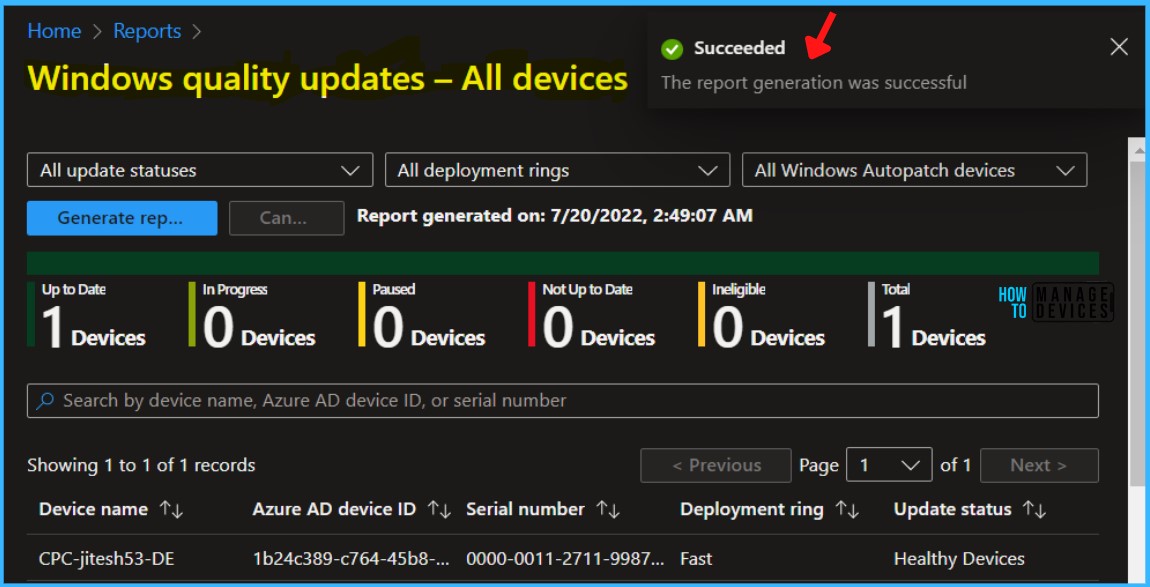Click the green Succeeded checkmark icon
1150x587 pixels.
[x=672, y=49]
